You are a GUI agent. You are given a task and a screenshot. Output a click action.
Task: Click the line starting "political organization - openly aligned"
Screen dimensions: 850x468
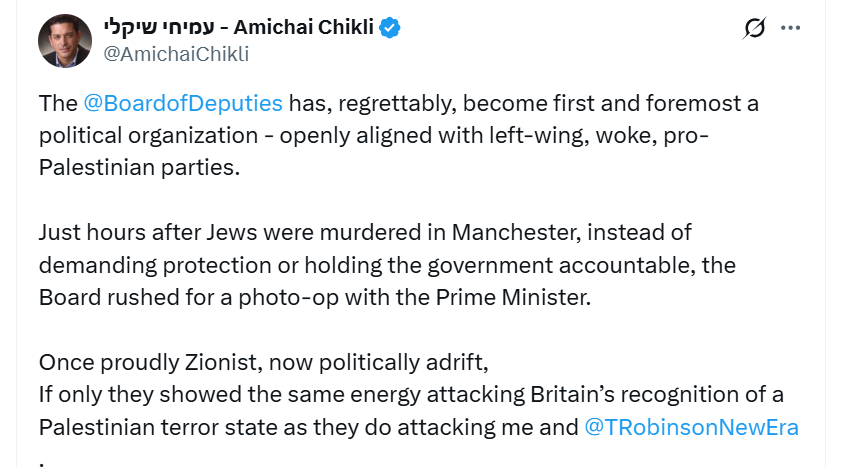pyautogui.click(x=370, y=135)
